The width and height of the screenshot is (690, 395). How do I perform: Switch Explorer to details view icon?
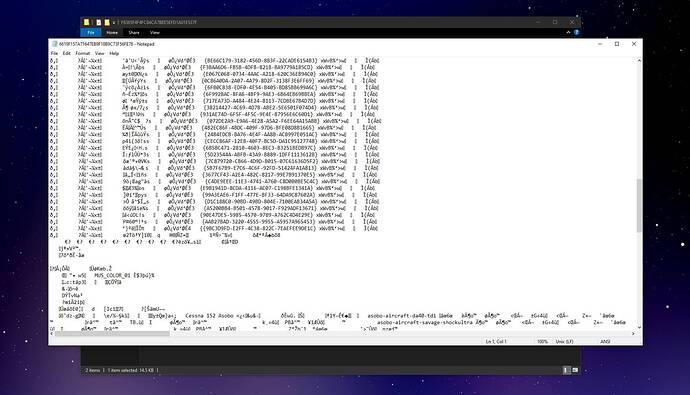[567, 370]
